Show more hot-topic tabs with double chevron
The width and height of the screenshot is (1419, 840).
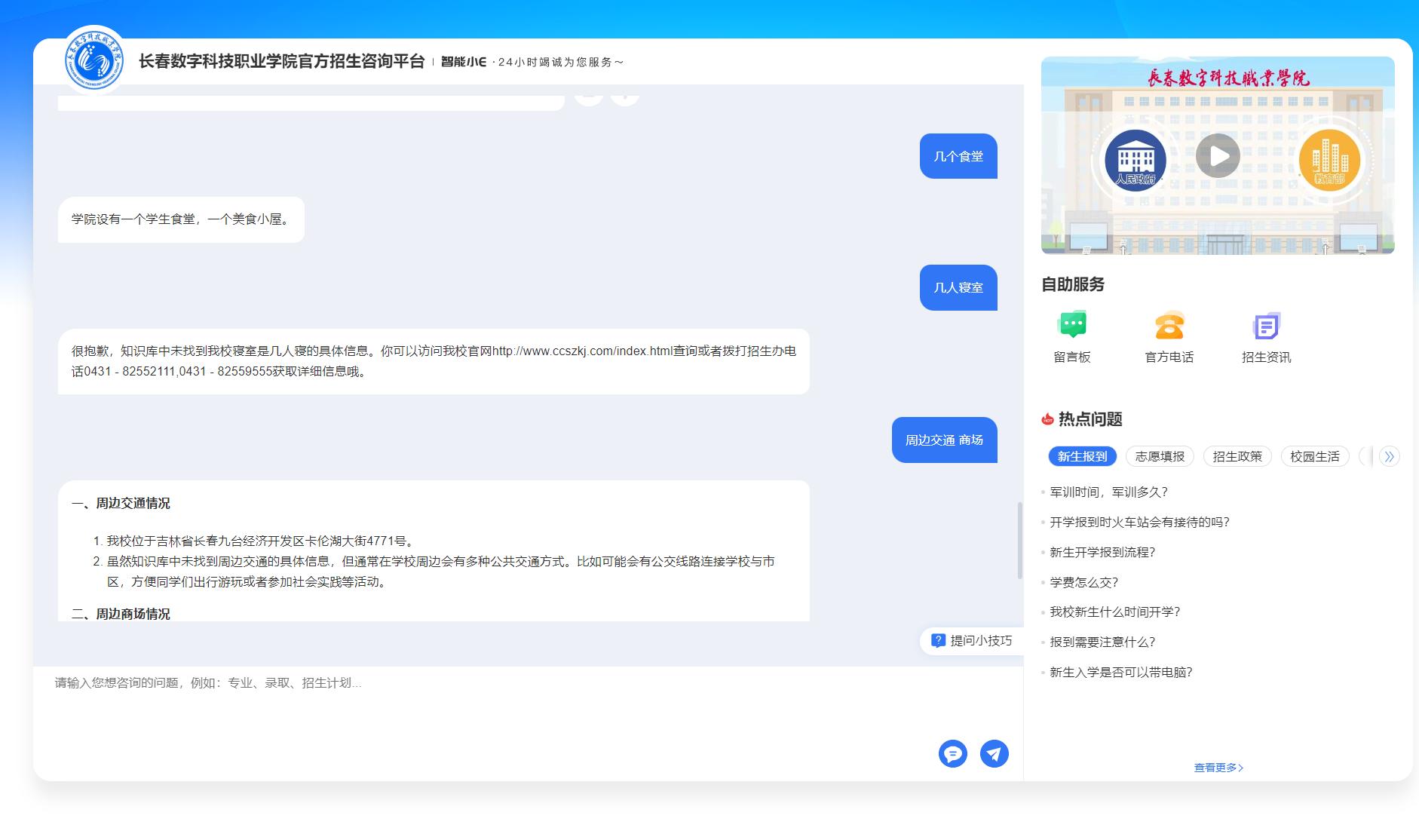click(1390, 456)
